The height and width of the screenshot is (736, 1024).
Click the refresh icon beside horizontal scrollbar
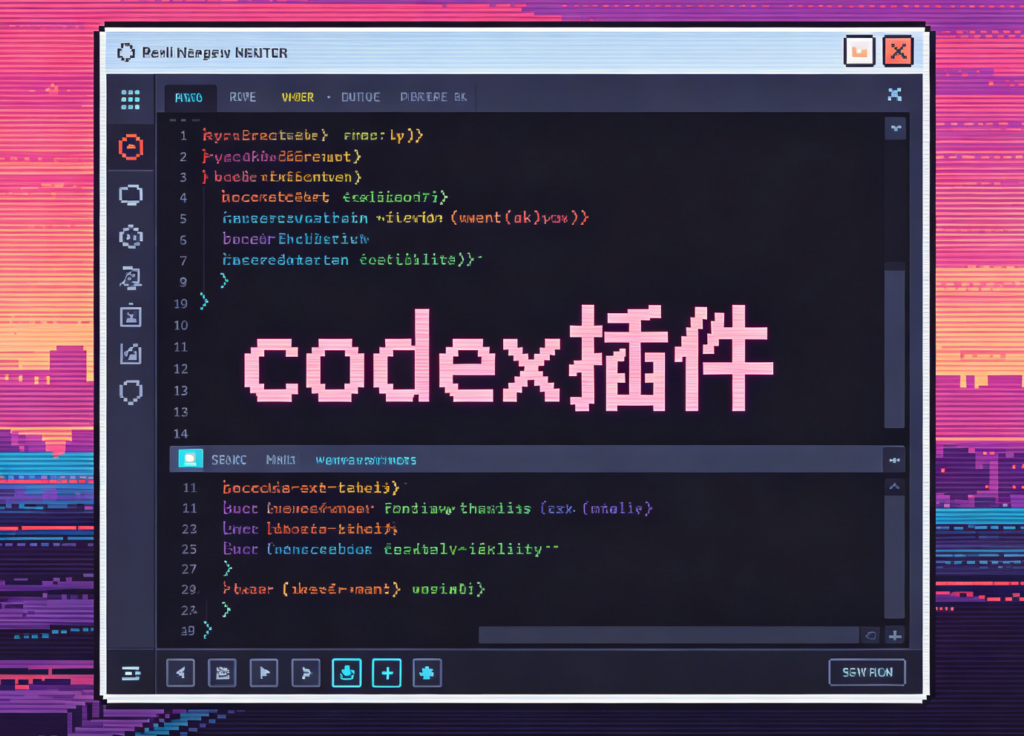[871, 635]
